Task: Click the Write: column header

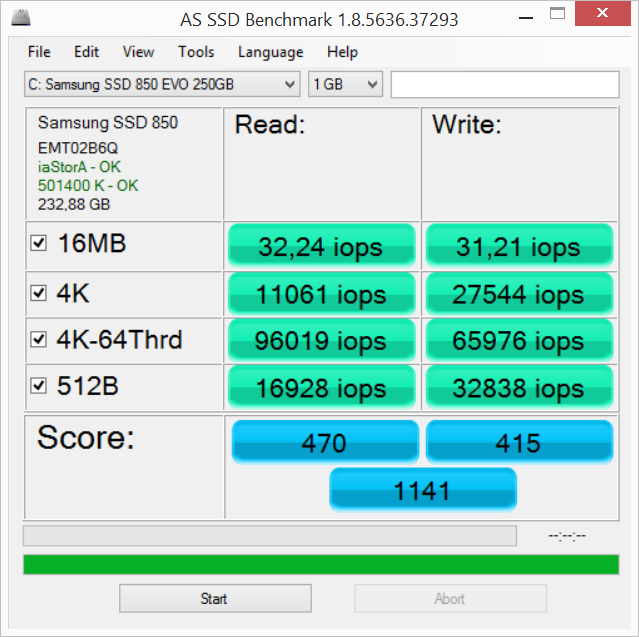Action: [x=467, y=124]
